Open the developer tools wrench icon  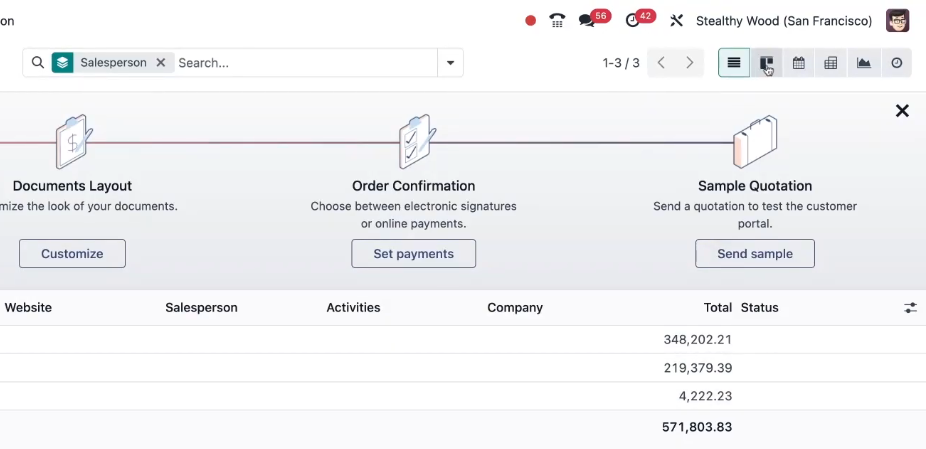(676, 21)
